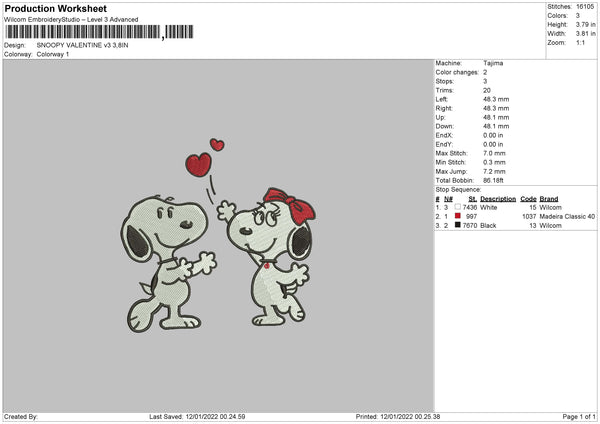Screen dimensions: 600x424
Task: Select the Width value '3.81 in'
Action: point(585,34)
